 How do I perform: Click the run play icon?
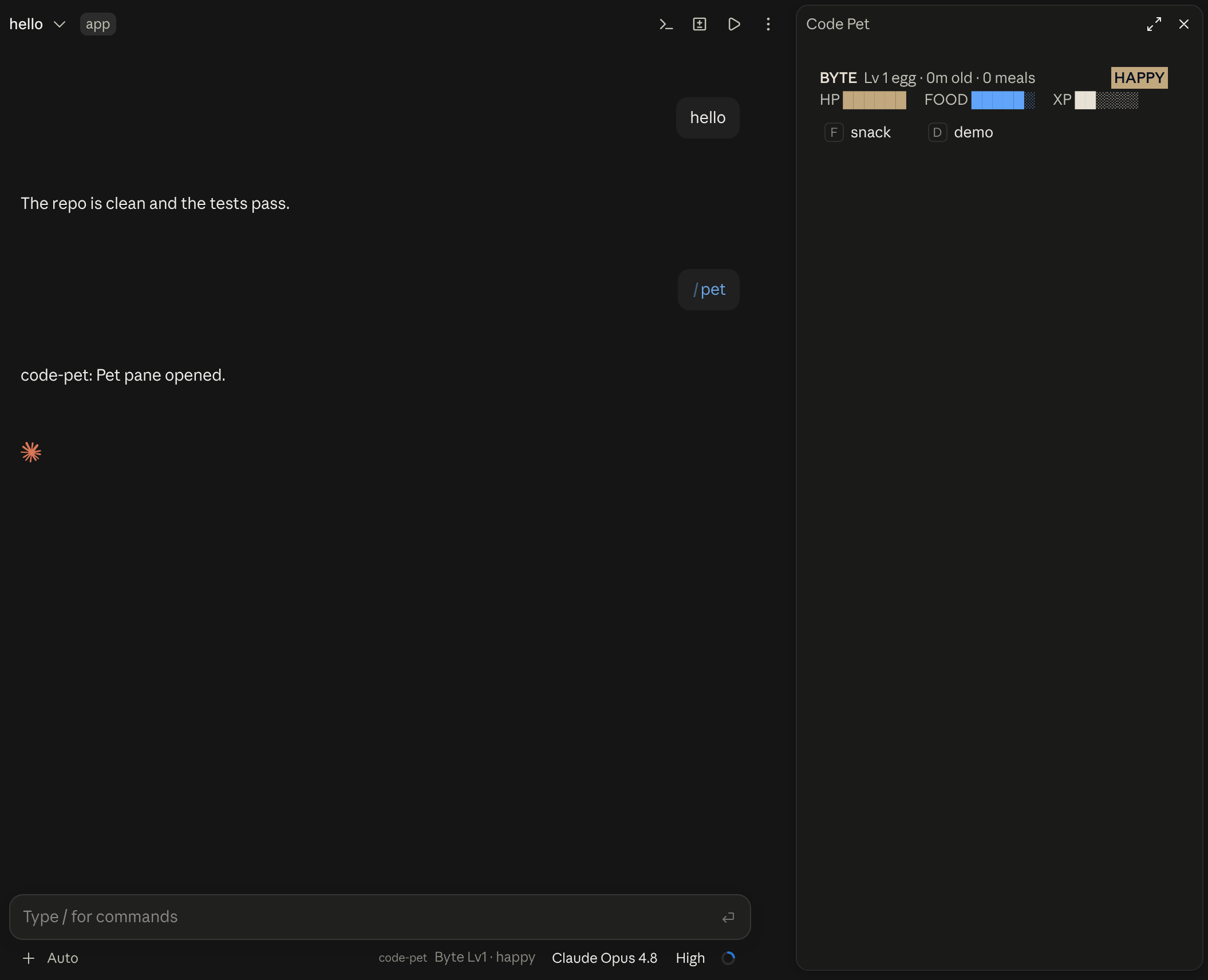point(734,24)
